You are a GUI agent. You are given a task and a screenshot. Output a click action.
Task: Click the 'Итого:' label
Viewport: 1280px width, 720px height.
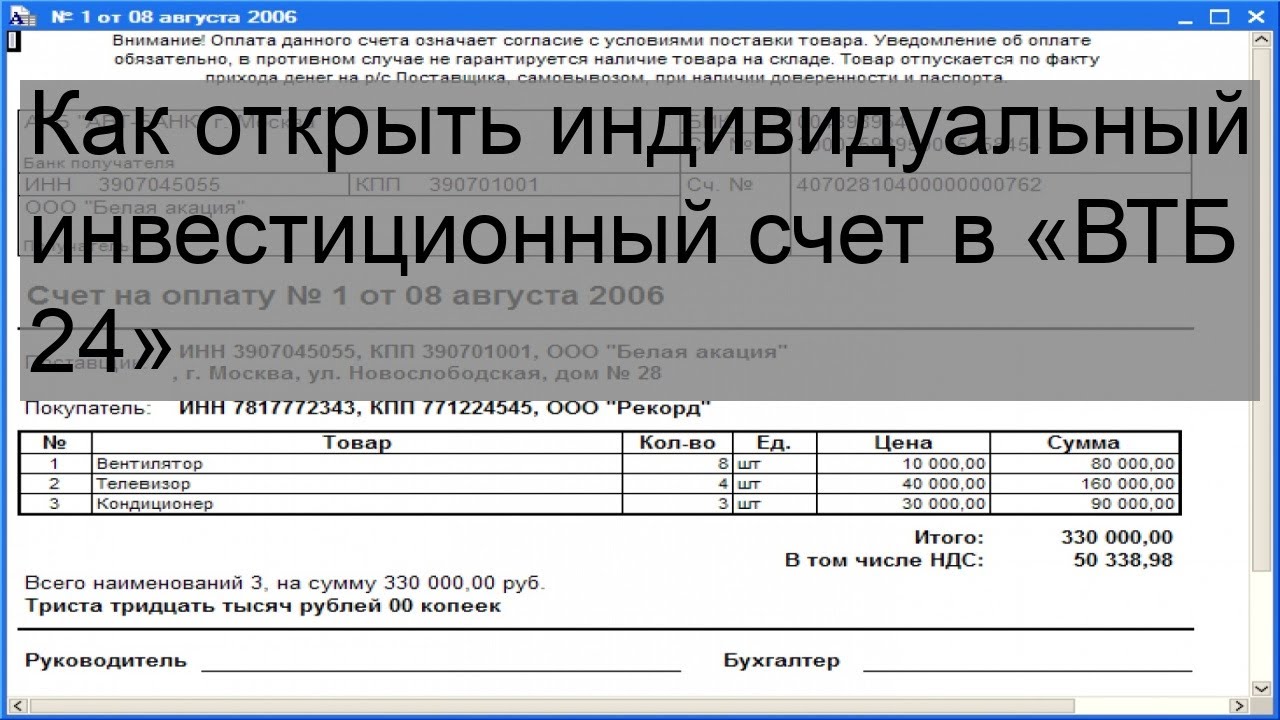[949, 538]
